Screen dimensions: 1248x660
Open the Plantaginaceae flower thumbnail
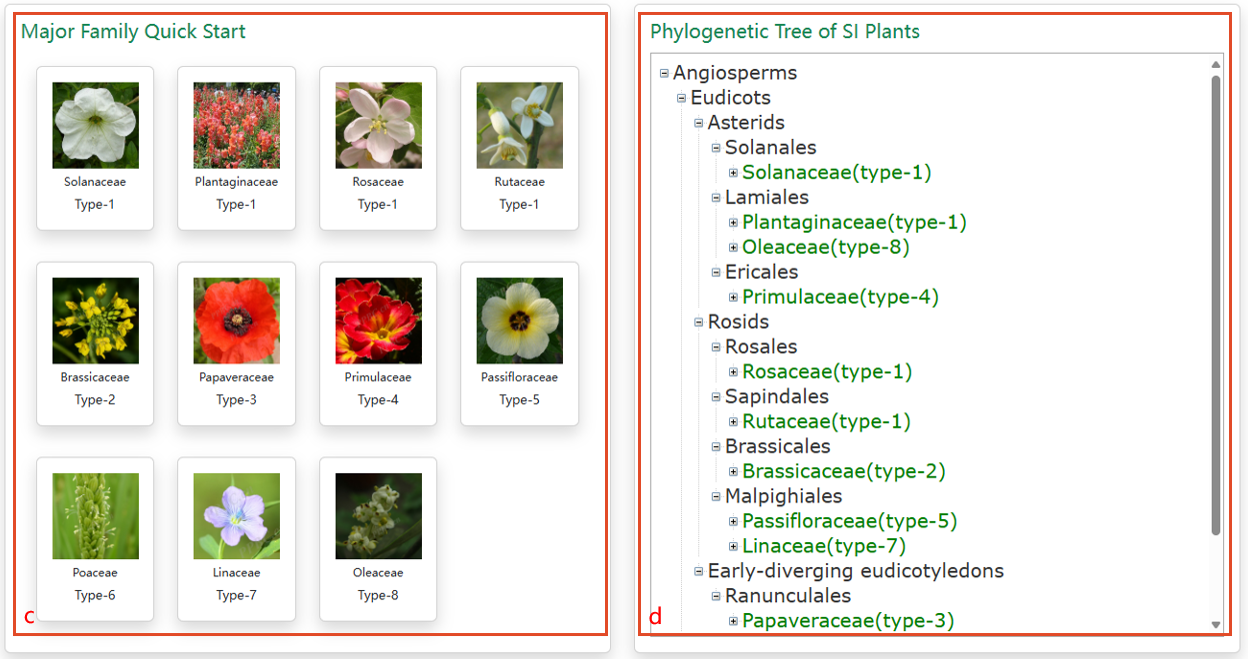(x=236, y=125)
